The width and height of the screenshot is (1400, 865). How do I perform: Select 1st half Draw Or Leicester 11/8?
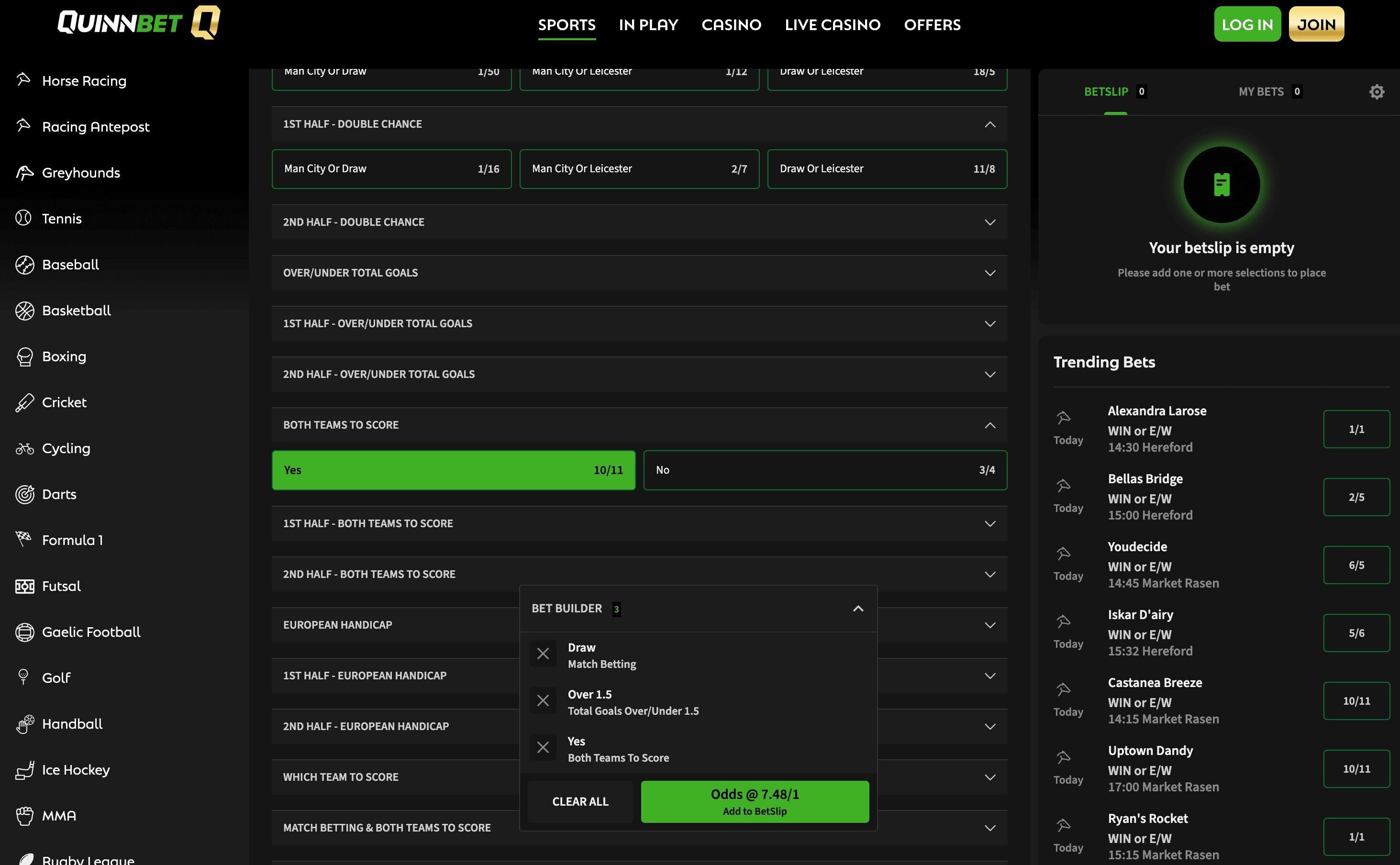887,169
